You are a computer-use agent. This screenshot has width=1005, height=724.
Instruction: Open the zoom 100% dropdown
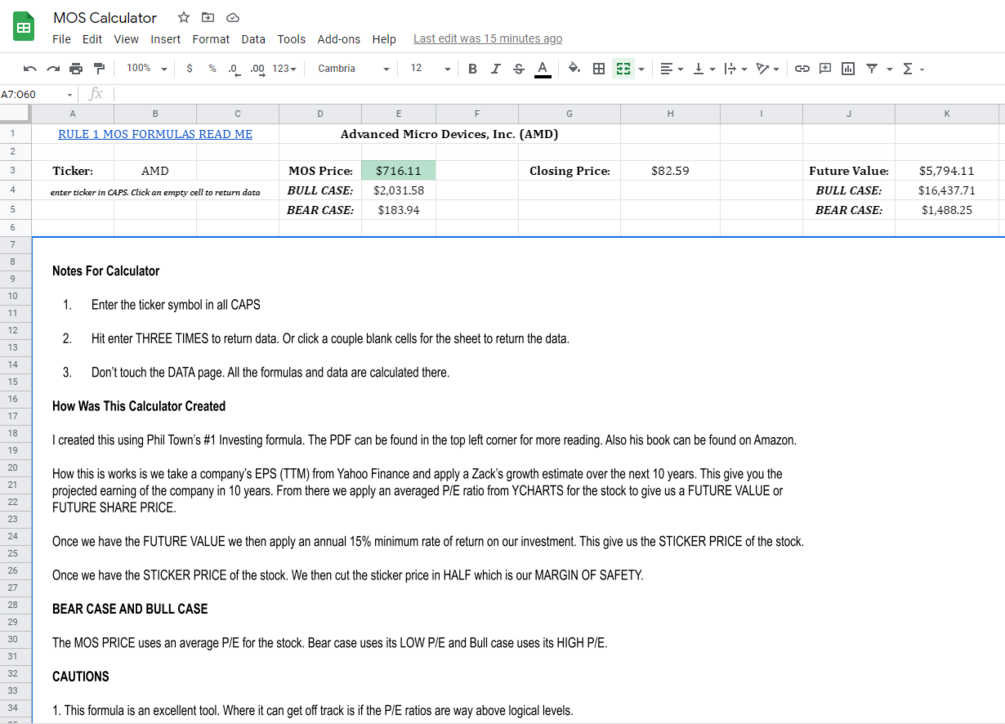[x=146, y=68]
